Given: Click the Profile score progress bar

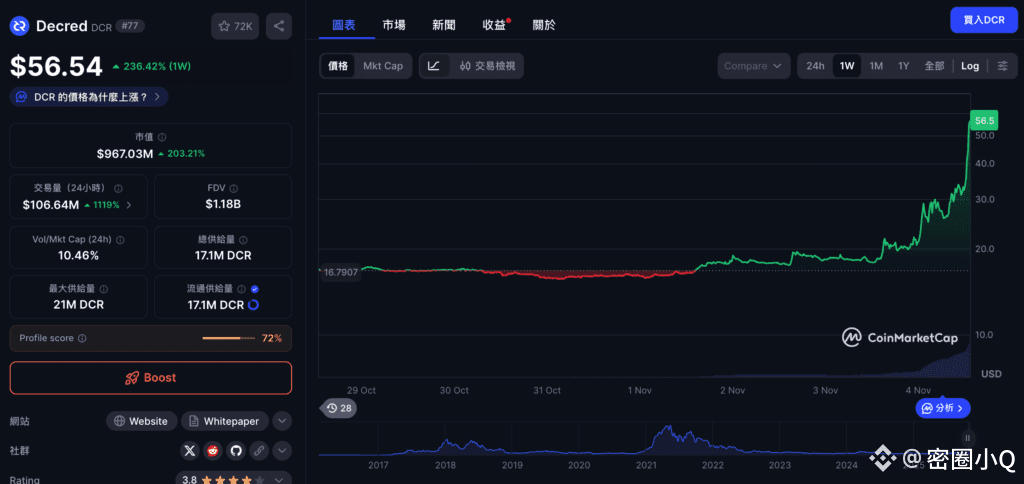Looking at the screenshot, I should [228, 339].
